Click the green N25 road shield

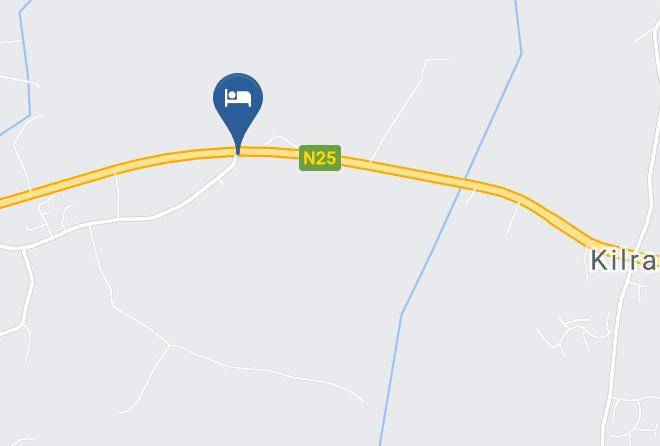[320, 158]
